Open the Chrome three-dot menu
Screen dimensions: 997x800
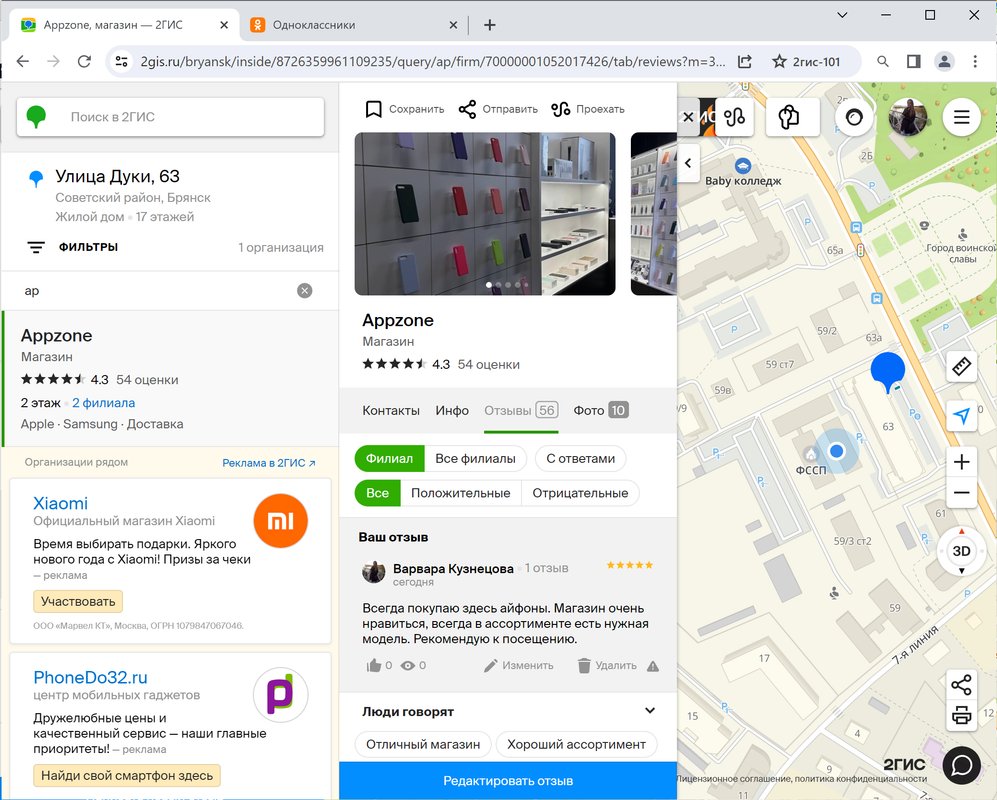975,62
